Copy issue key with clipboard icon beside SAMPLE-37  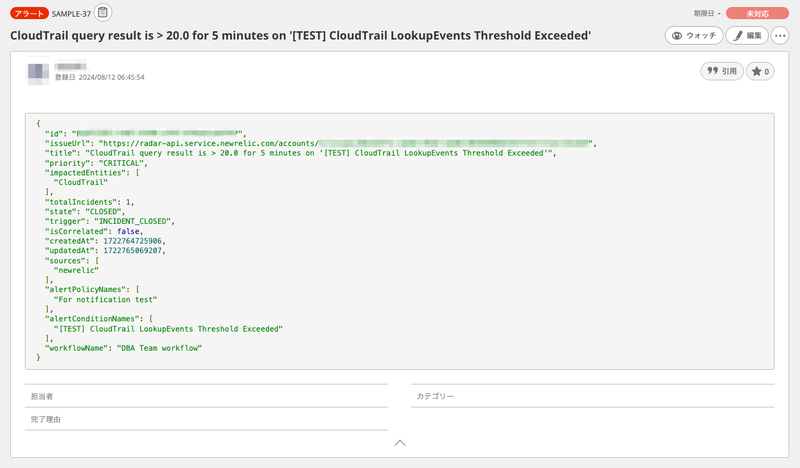pos(103,12)
